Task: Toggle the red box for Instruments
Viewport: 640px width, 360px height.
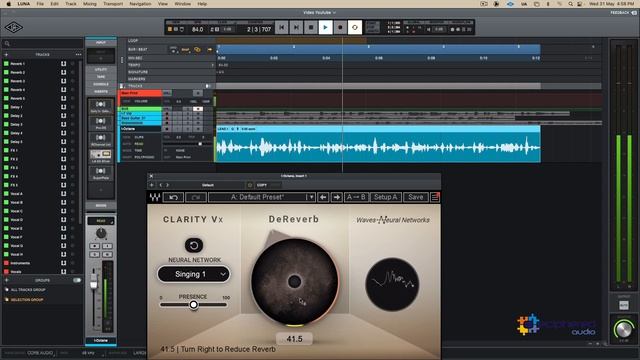Action: (6, 263)
